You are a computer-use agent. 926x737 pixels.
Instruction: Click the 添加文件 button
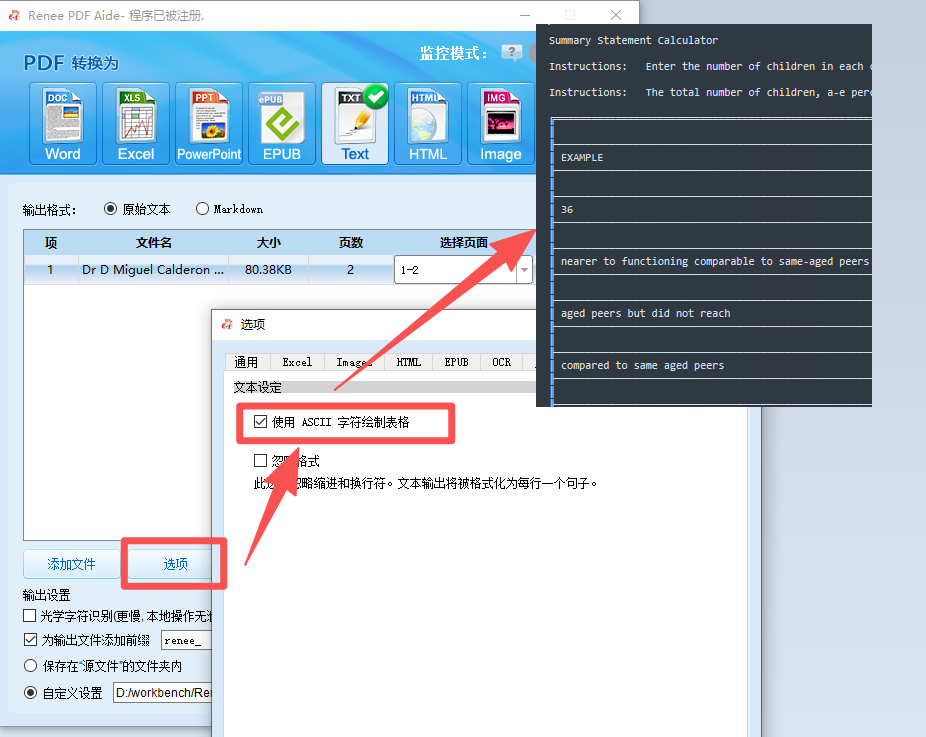coord(71,564)
